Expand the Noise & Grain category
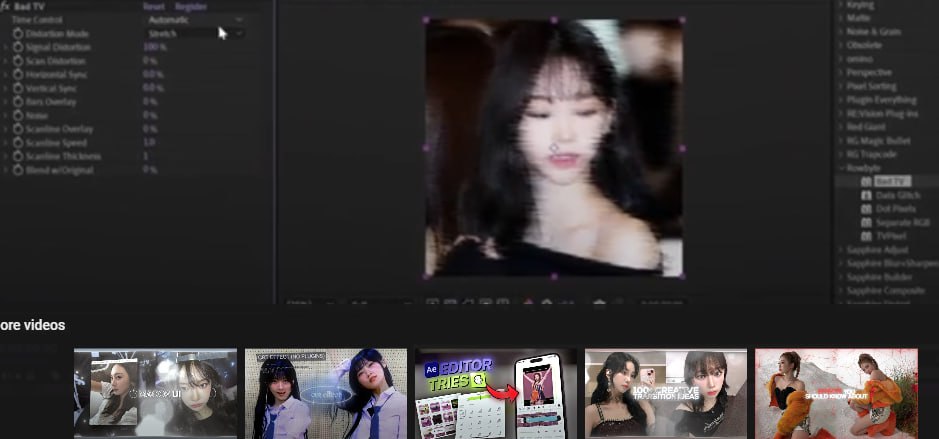Image resolution: width=939 pixels, height=439 pixels. point(841,32)
